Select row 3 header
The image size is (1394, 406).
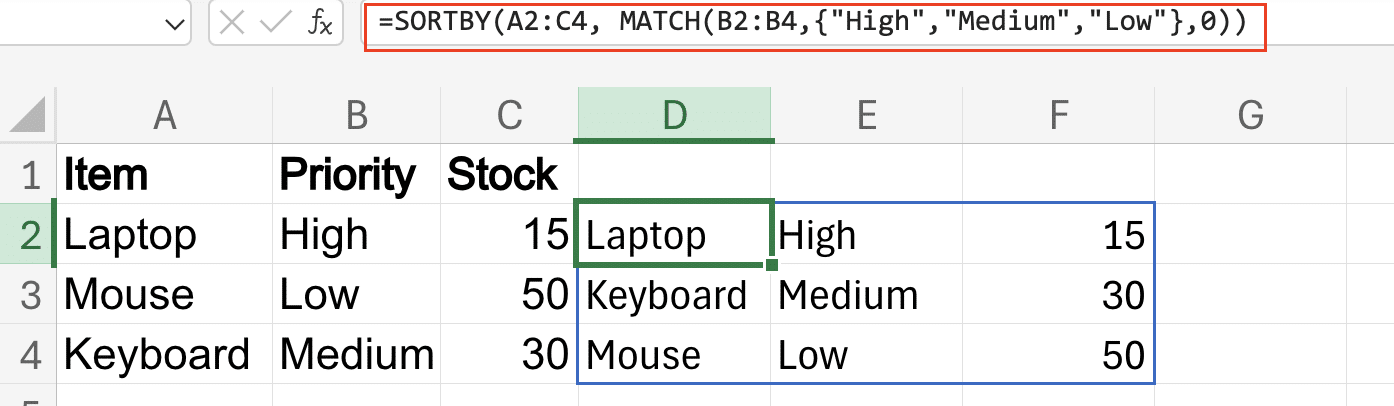[29, 294]
